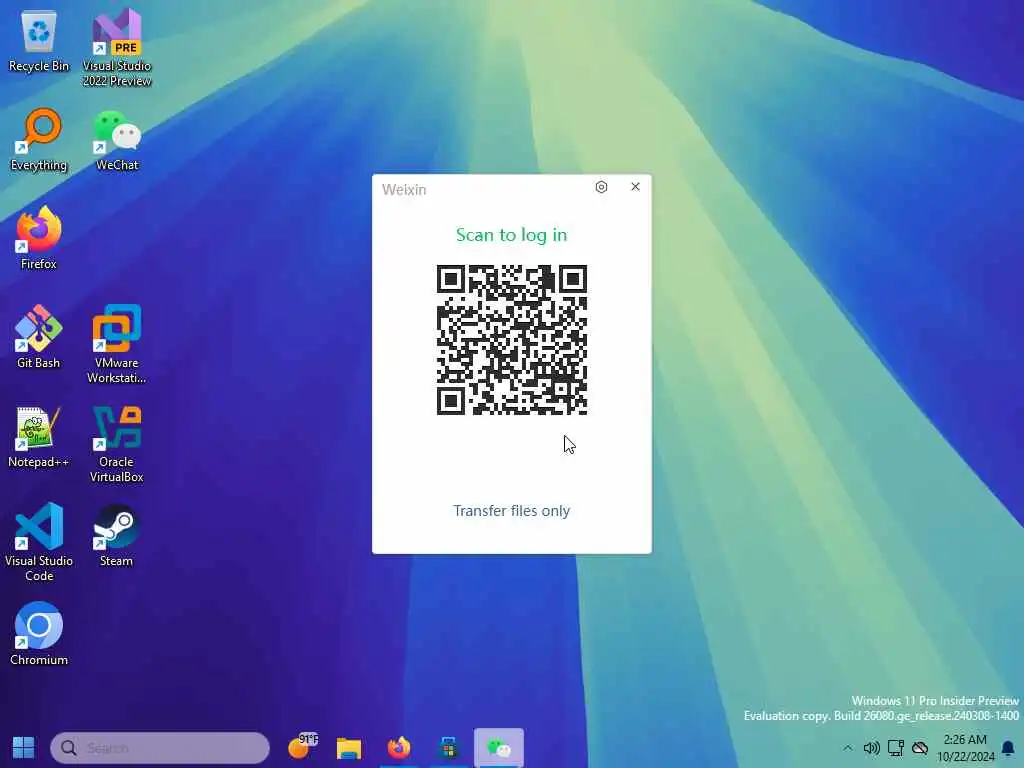This screenshot has height=768, width=1024.
Task: Open Microsoft Store from taskbar
Action: 449,748
